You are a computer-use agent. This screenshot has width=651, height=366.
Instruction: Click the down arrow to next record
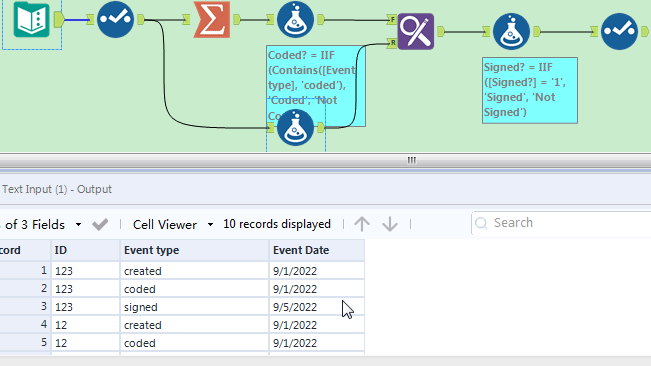pyautogui.click(x=390, y=224)
